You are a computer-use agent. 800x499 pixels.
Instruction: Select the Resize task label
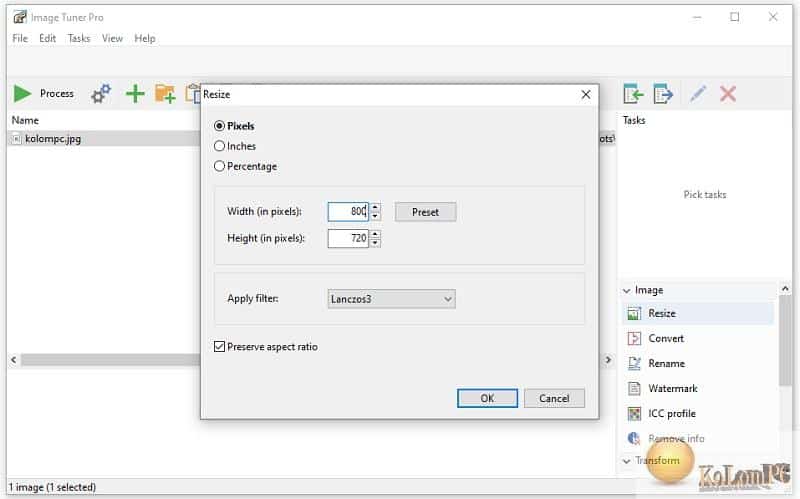[662, 313]
